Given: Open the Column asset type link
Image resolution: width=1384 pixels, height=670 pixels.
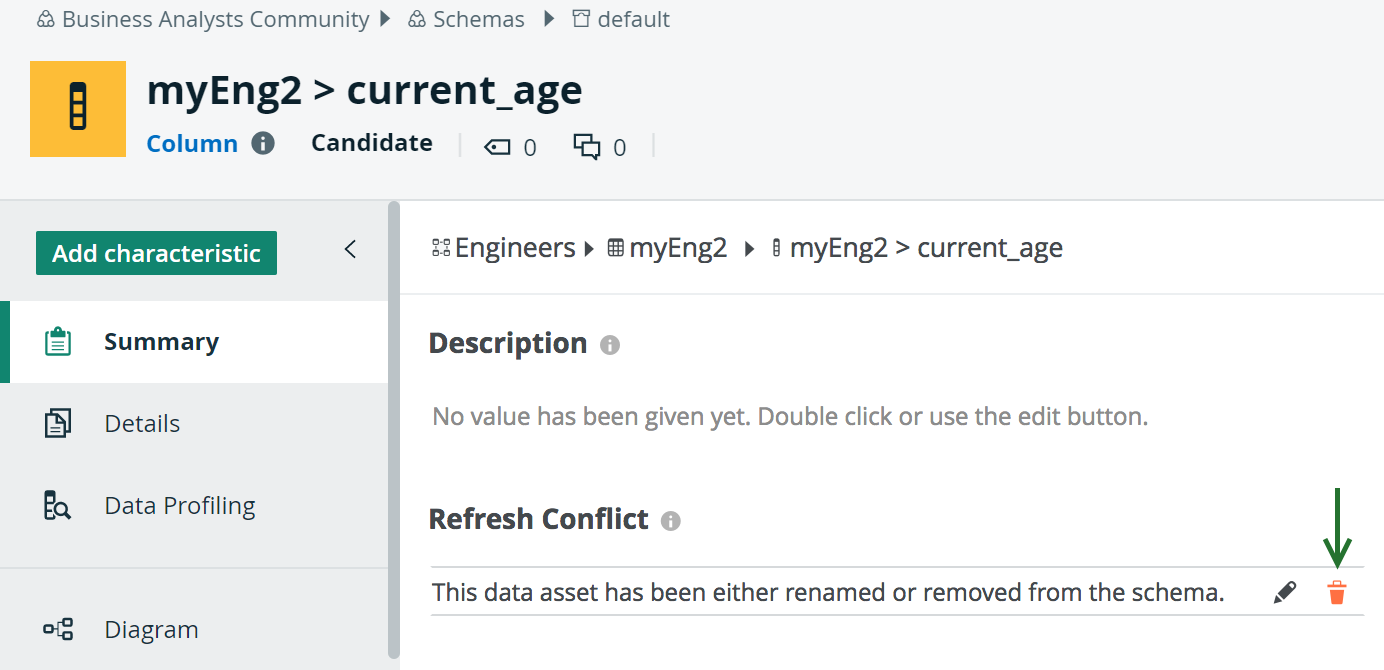Looking at the screenshot, I should pos(192,143).
